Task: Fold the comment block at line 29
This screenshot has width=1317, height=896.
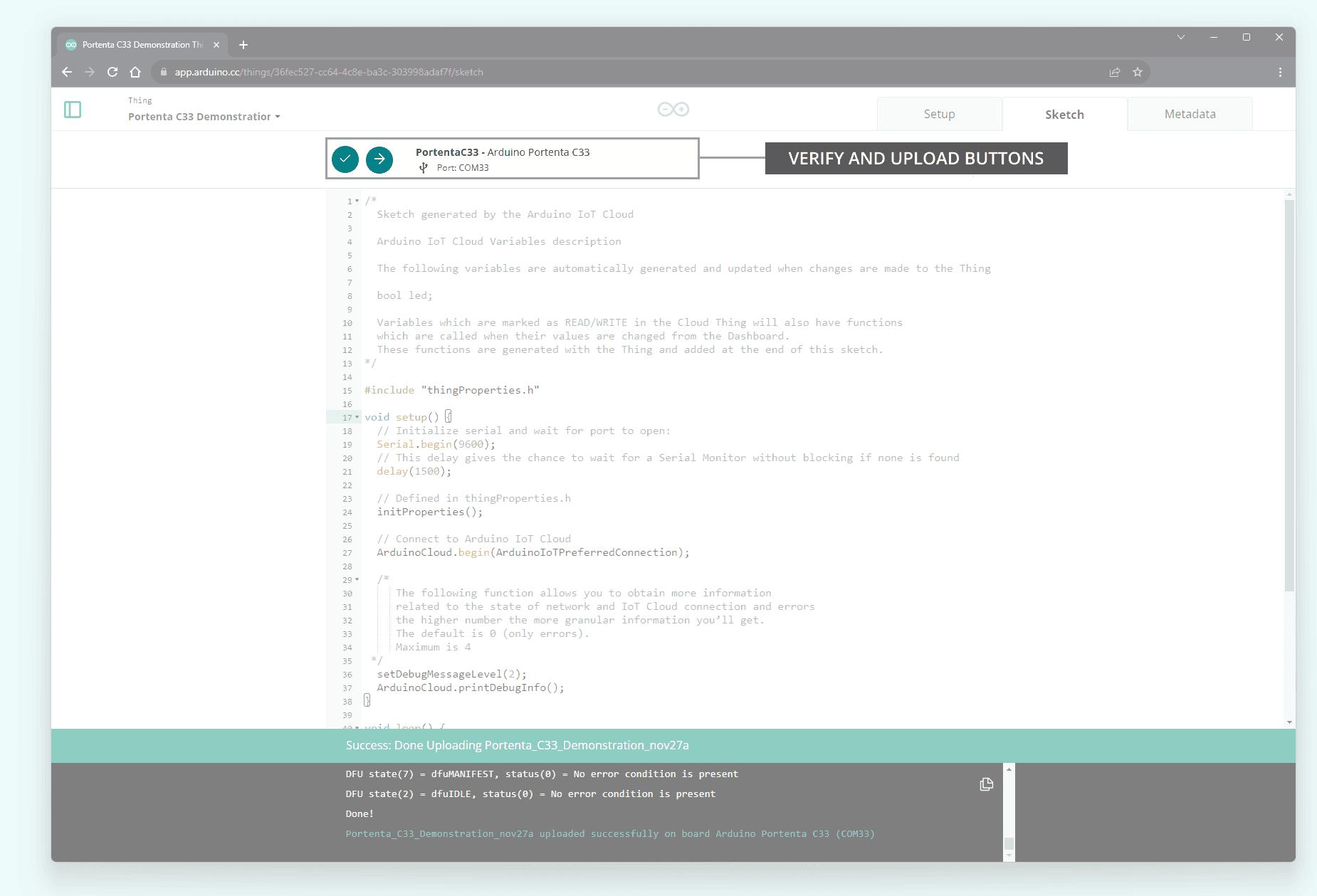Action: point(357,579)
